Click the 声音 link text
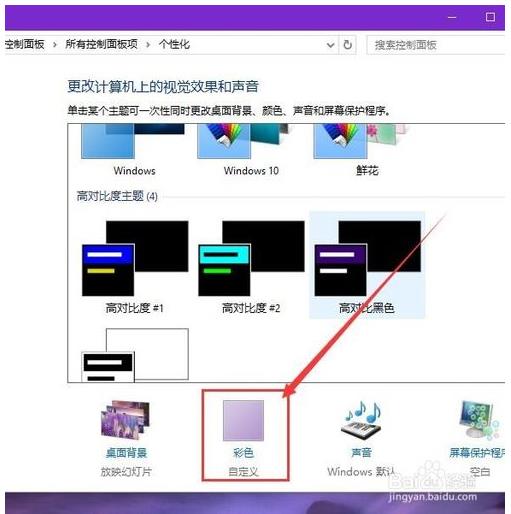 pos(362,452)
